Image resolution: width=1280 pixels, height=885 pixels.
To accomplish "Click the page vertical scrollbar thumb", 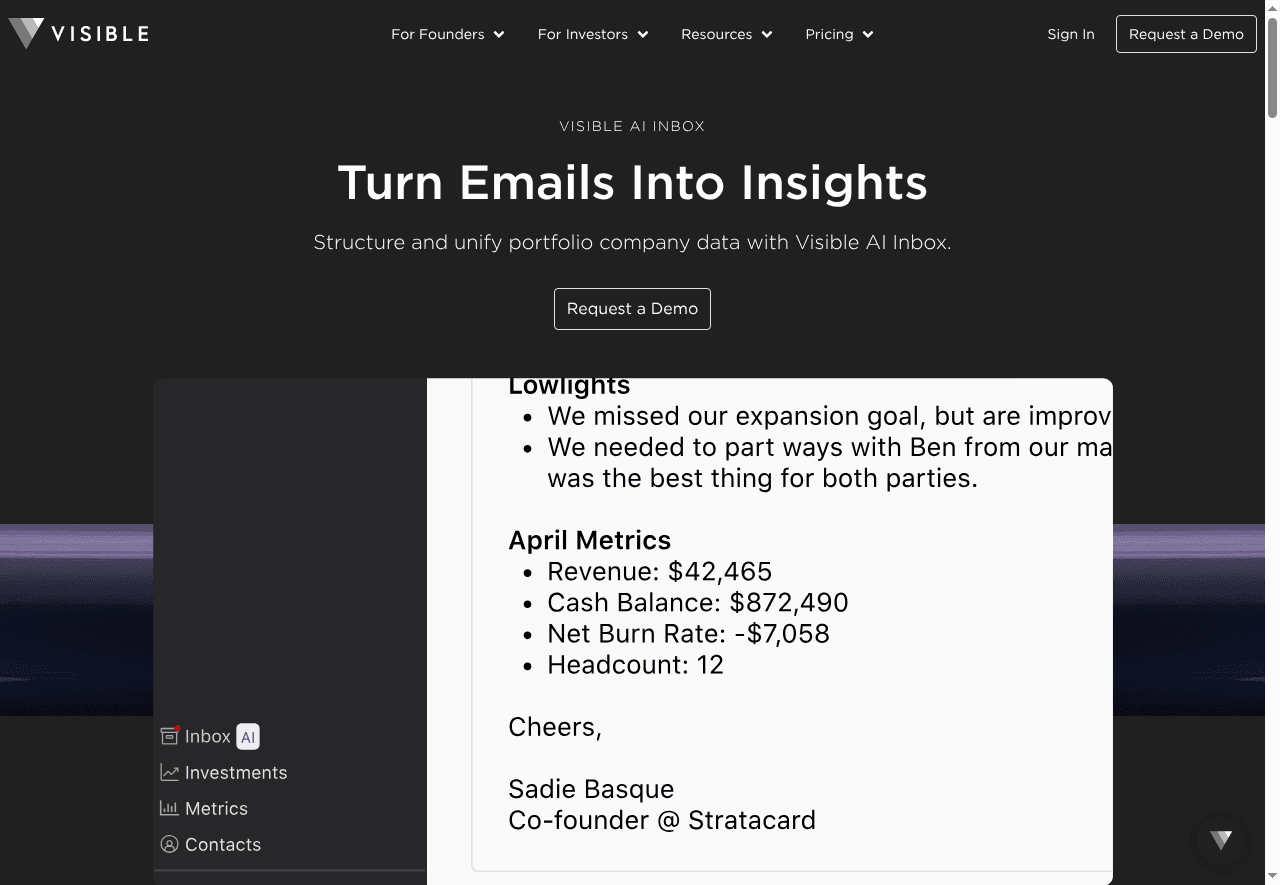I will [x=1272, y=70].
